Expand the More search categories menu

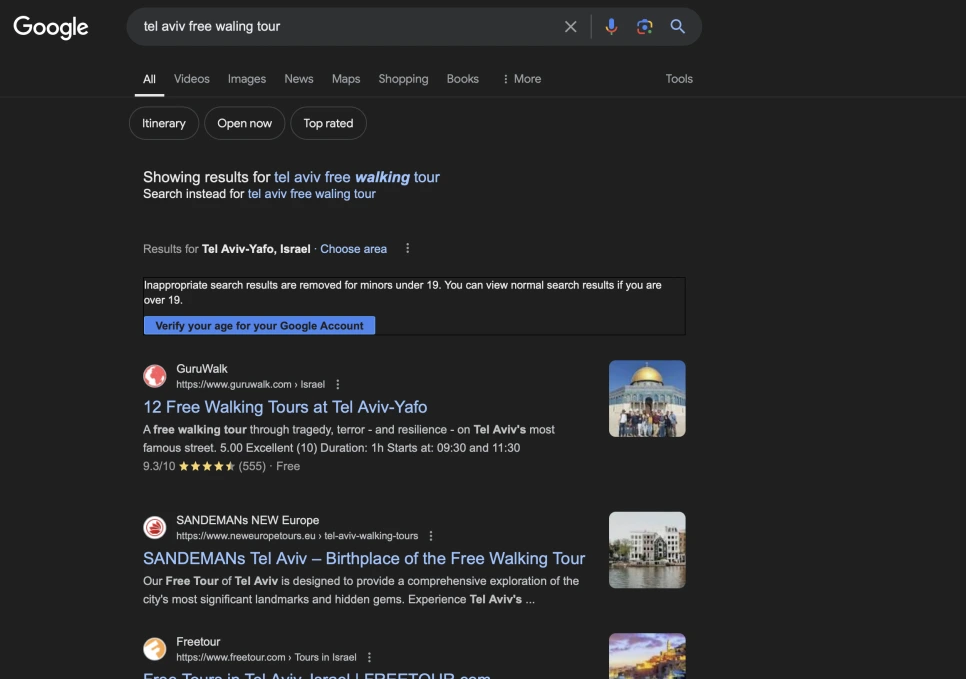click(522, 79)
